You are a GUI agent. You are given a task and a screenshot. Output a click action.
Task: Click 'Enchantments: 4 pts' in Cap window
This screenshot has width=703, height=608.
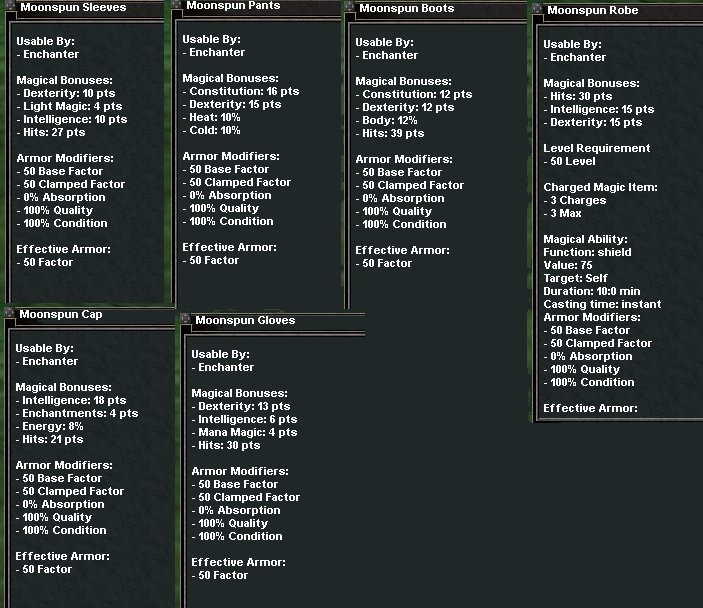[80, 413]
